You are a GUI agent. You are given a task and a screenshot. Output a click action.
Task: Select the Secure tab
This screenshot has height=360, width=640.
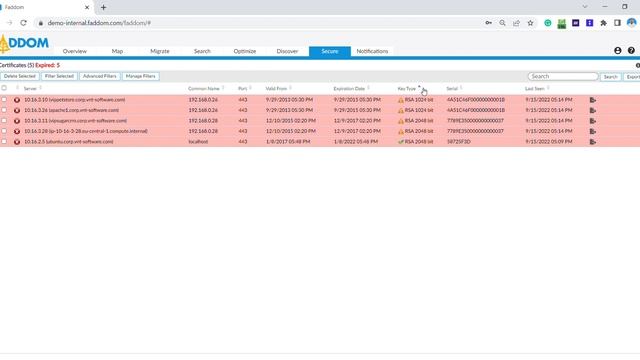point(330,51)
